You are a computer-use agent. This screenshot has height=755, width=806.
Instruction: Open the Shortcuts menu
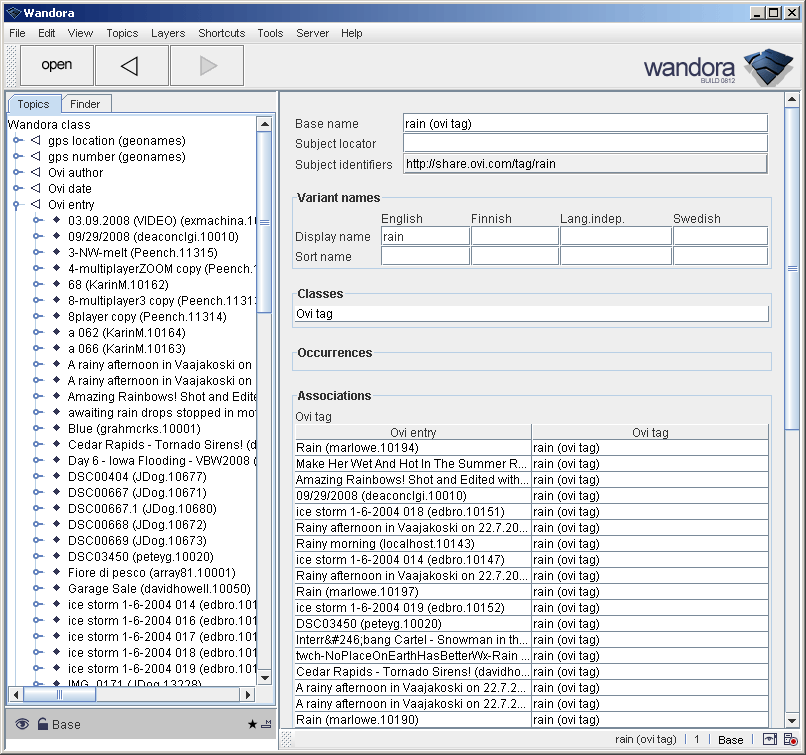(x=221, y=33)
